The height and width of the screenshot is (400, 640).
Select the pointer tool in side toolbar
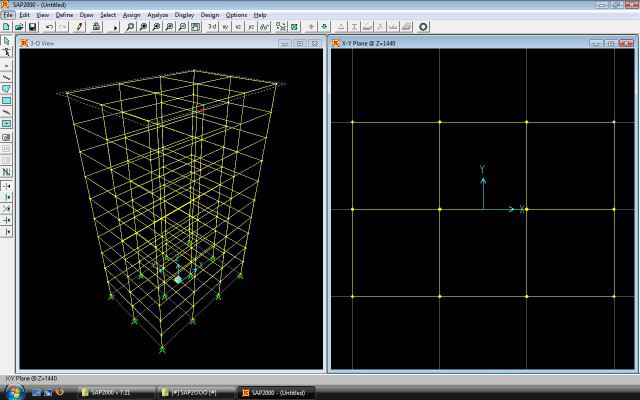[x=7, y=40]
